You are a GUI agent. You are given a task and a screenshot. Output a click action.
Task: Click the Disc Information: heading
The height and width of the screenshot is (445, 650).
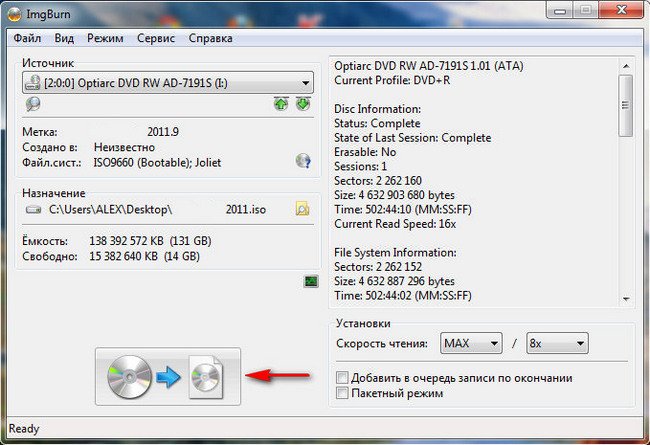click(x=377, y=109)
